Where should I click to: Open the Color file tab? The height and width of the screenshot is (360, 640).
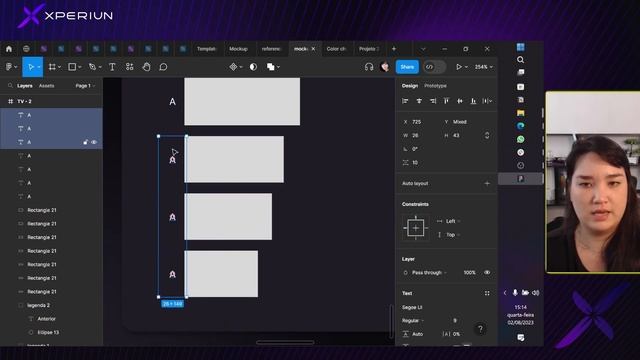click(336, 49)
